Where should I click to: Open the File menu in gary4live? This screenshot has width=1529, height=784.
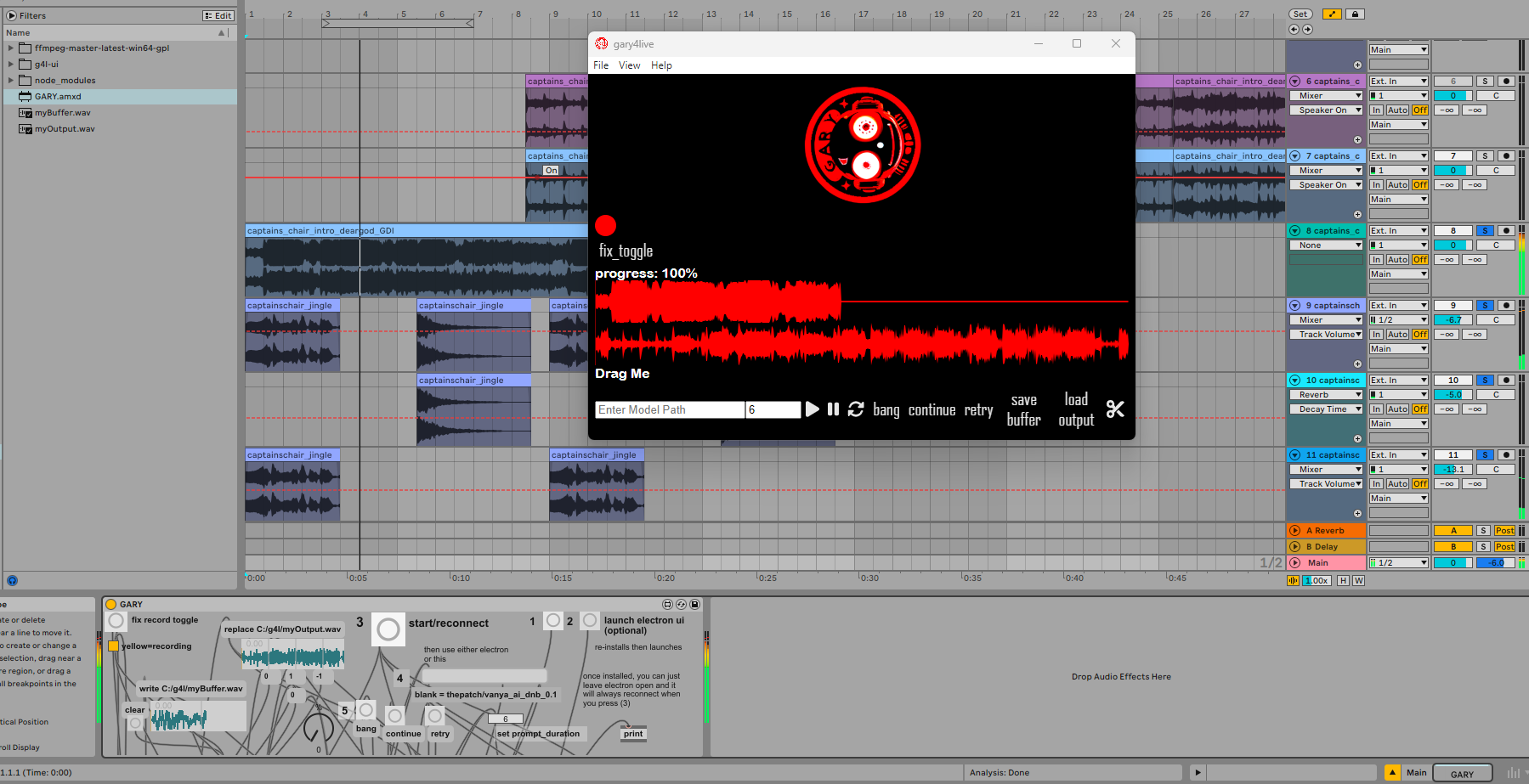coord(601,65)
